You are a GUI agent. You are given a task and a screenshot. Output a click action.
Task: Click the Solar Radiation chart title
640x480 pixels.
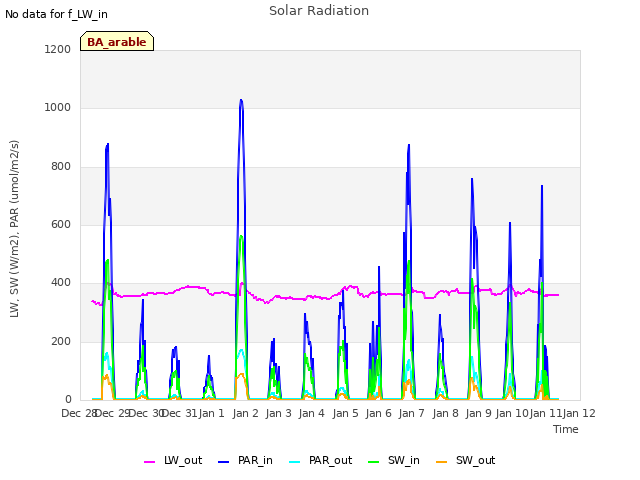pos(319,11)
